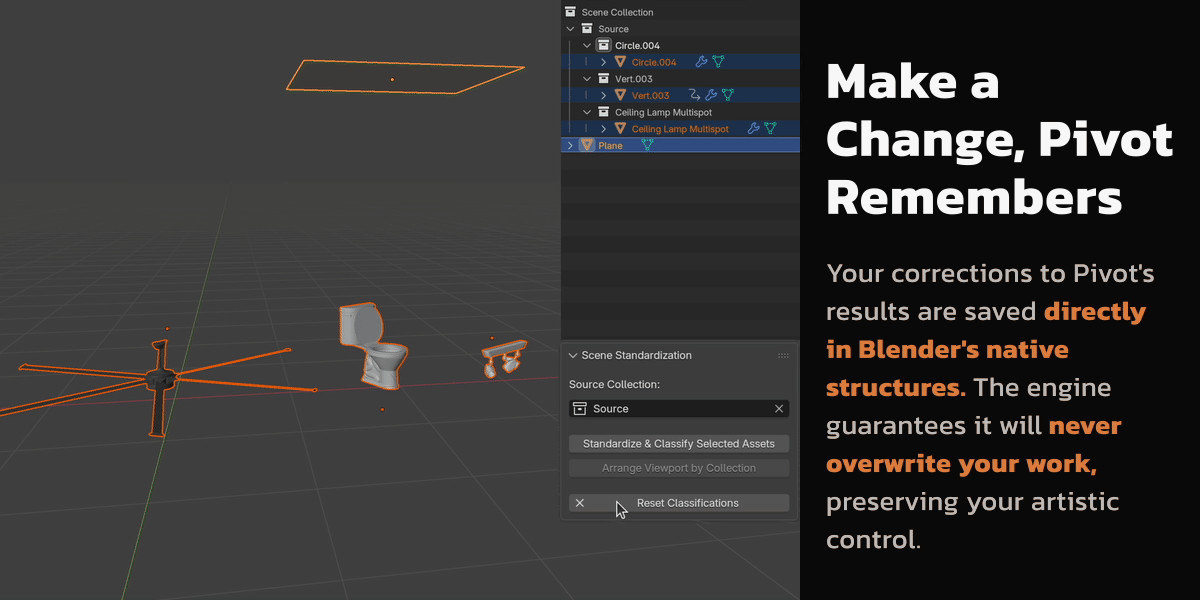Collapse the Circle.004 collection
The height and width of the screenshot is (600, 1200).
click(x=587, y=45)
